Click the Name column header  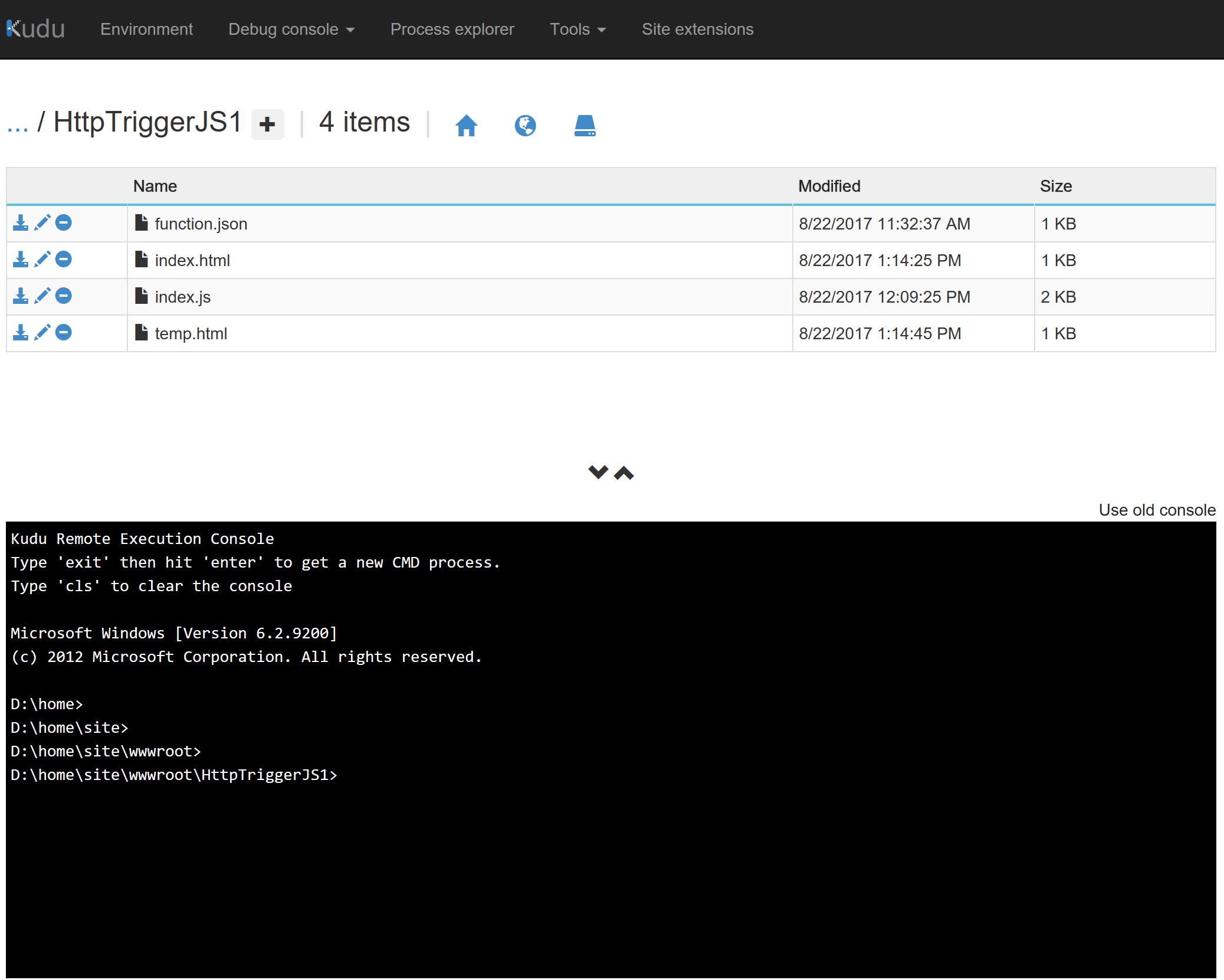pyautogui.click(x=155, y=186)
